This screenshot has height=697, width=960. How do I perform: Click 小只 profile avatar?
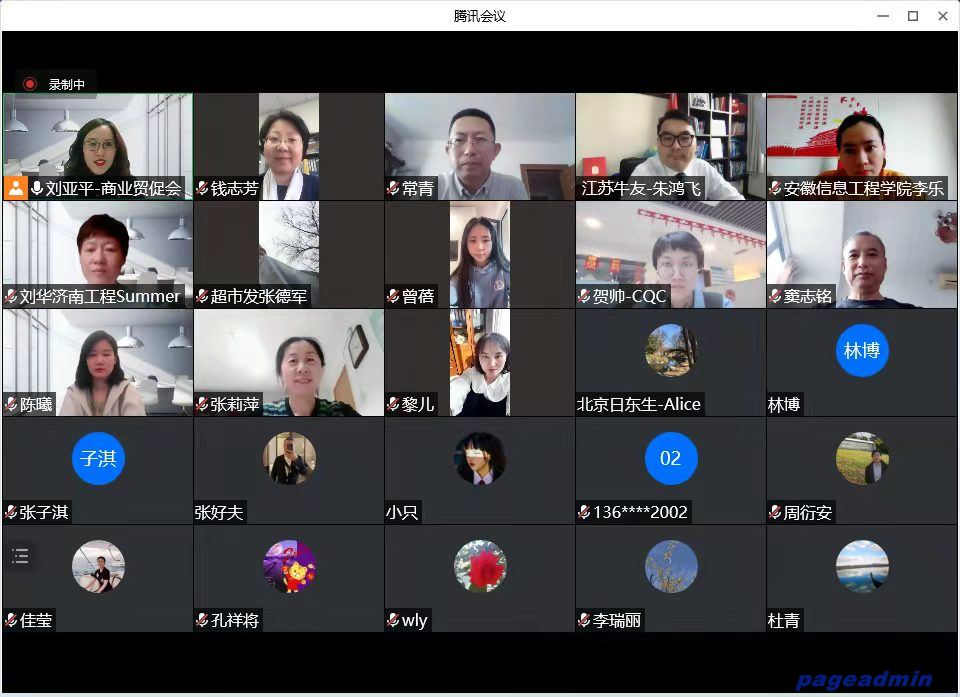(x=480, y=458)
